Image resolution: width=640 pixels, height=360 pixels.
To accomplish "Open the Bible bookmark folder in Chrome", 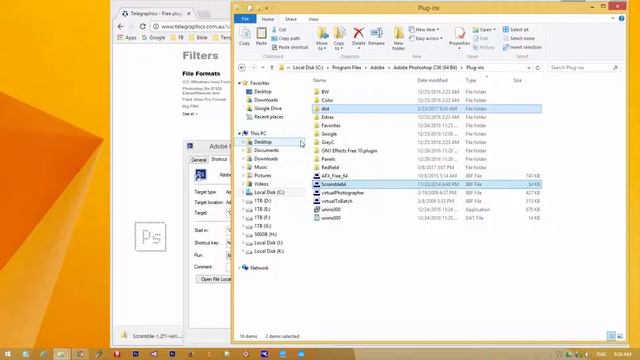I will [x=199, y=38].
